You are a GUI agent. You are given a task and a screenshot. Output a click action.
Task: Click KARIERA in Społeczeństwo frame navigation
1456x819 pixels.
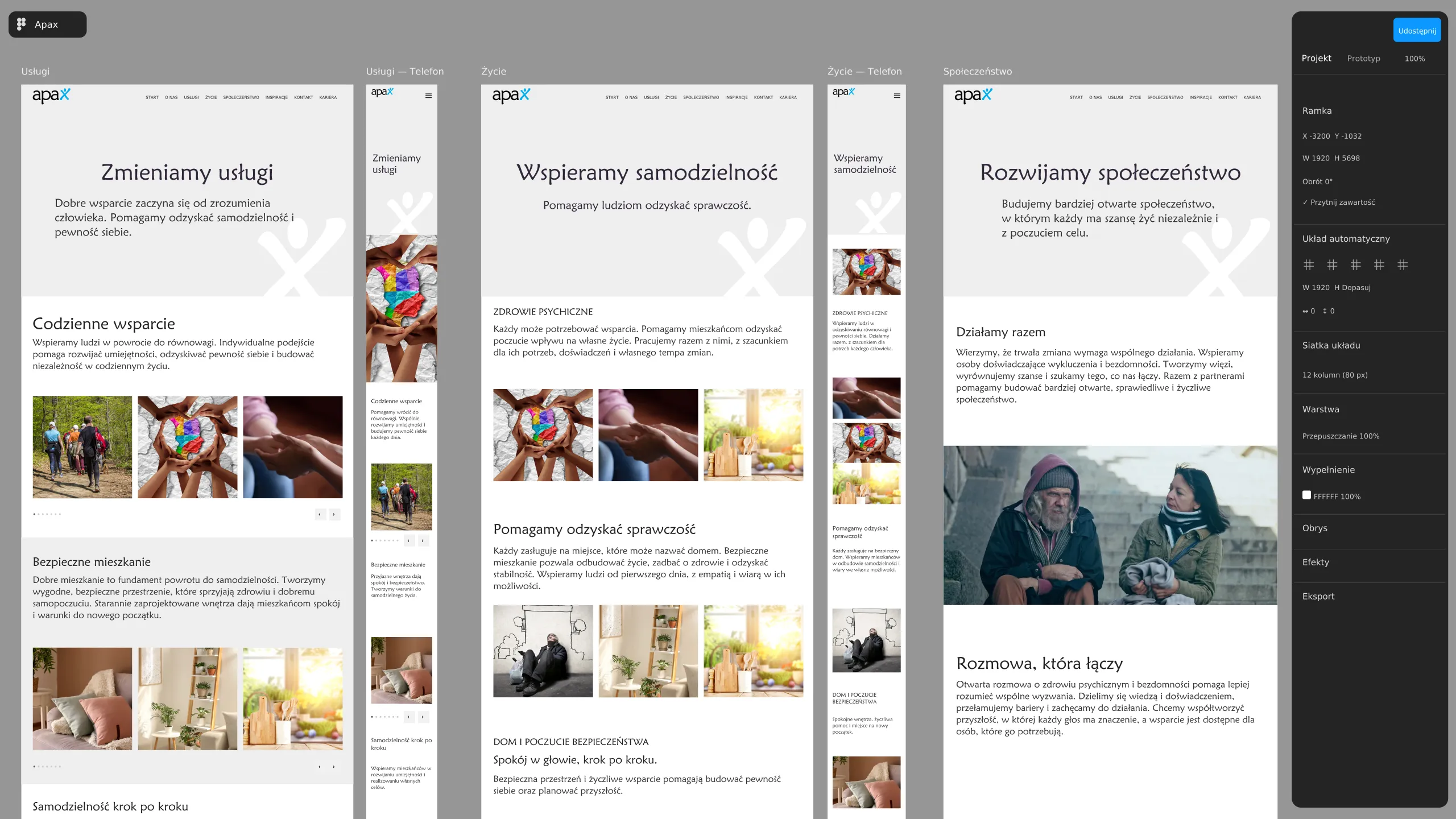(x=1252, y=97)
